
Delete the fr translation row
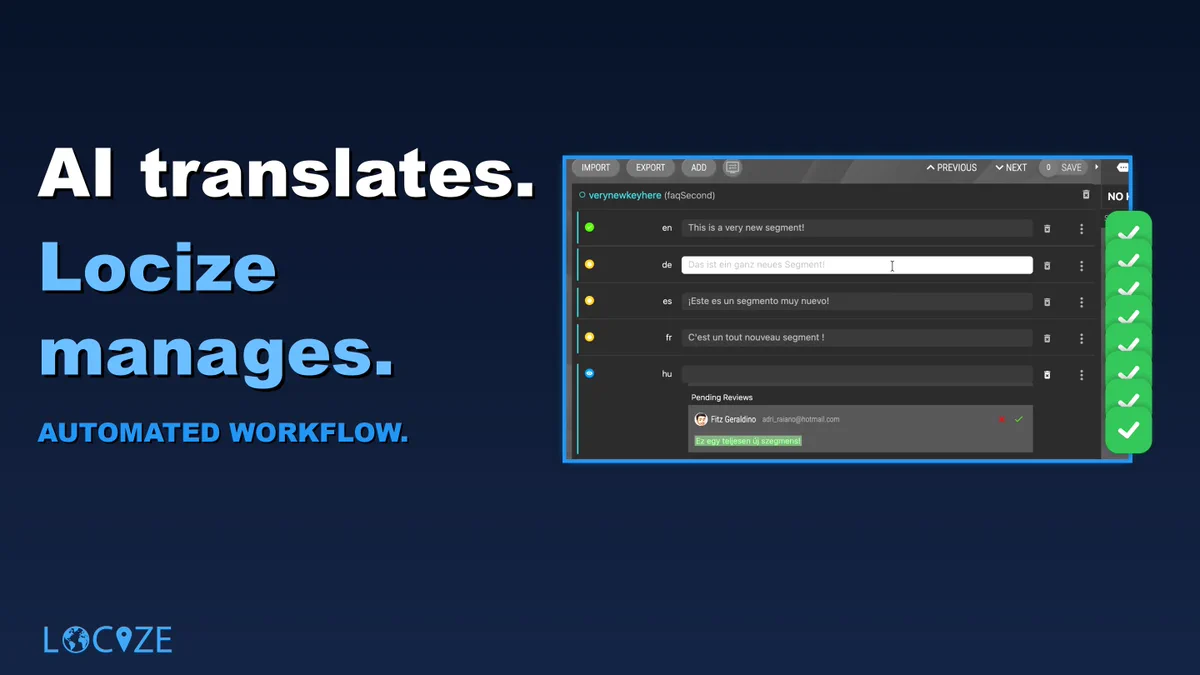1047,339
